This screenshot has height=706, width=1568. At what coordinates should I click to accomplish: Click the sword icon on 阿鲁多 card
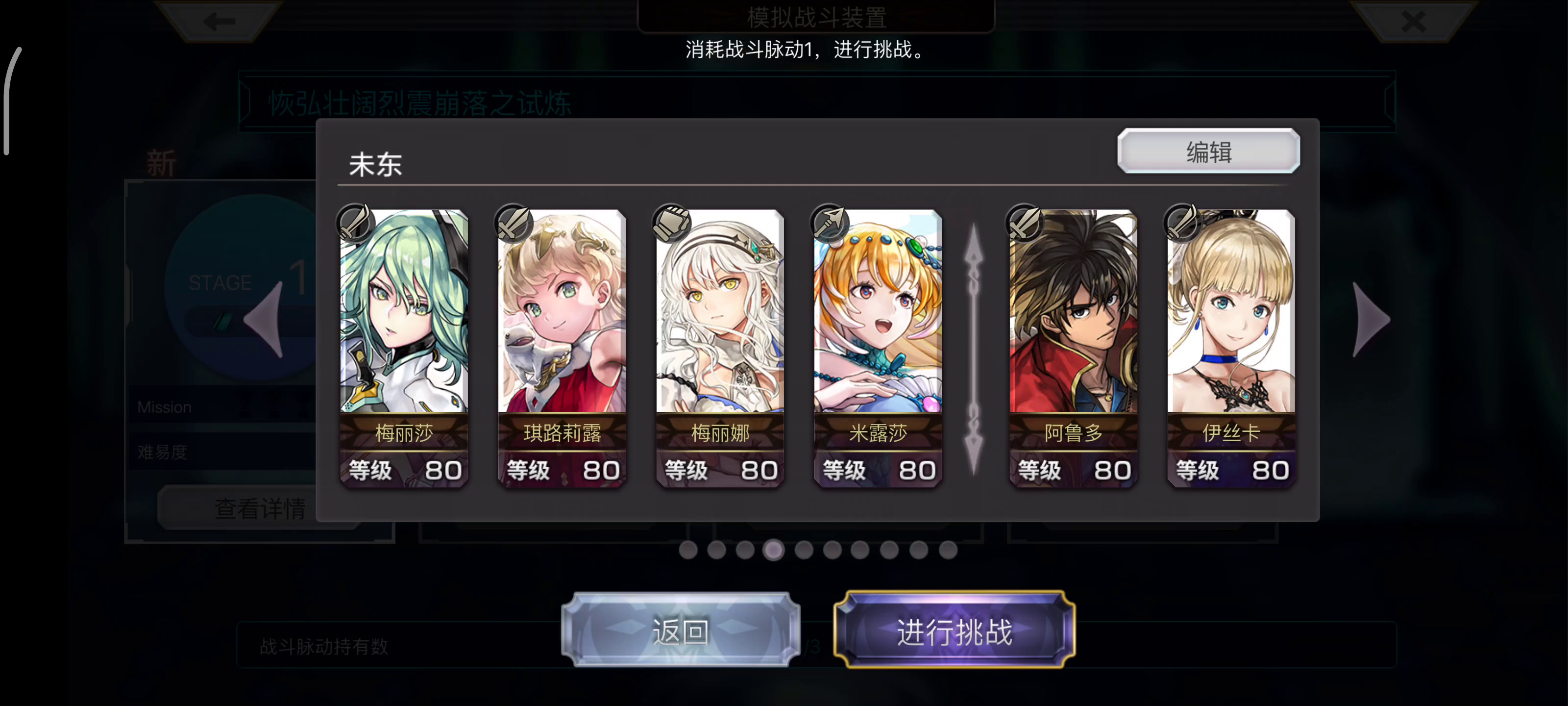pos(1025,223)
